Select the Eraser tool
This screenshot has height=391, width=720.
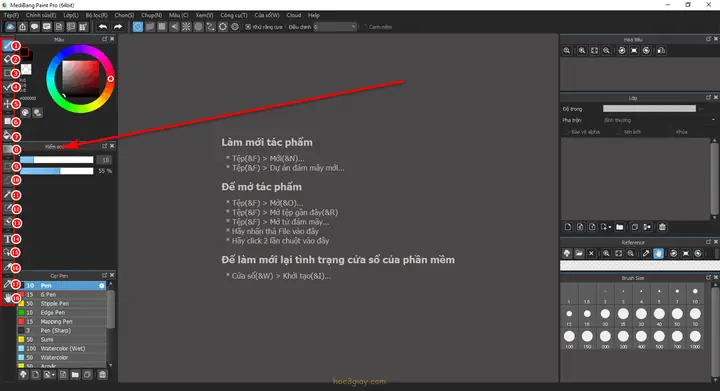tap(7, 59)
